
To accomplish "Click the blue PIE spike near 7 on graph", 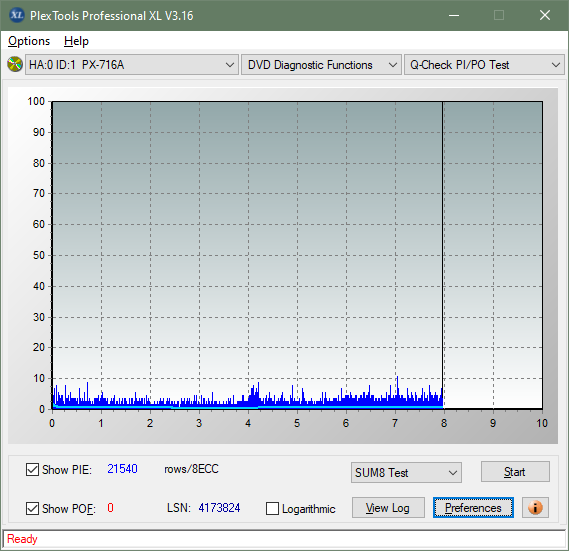I will pyautogui.click(x=397, y=390).
